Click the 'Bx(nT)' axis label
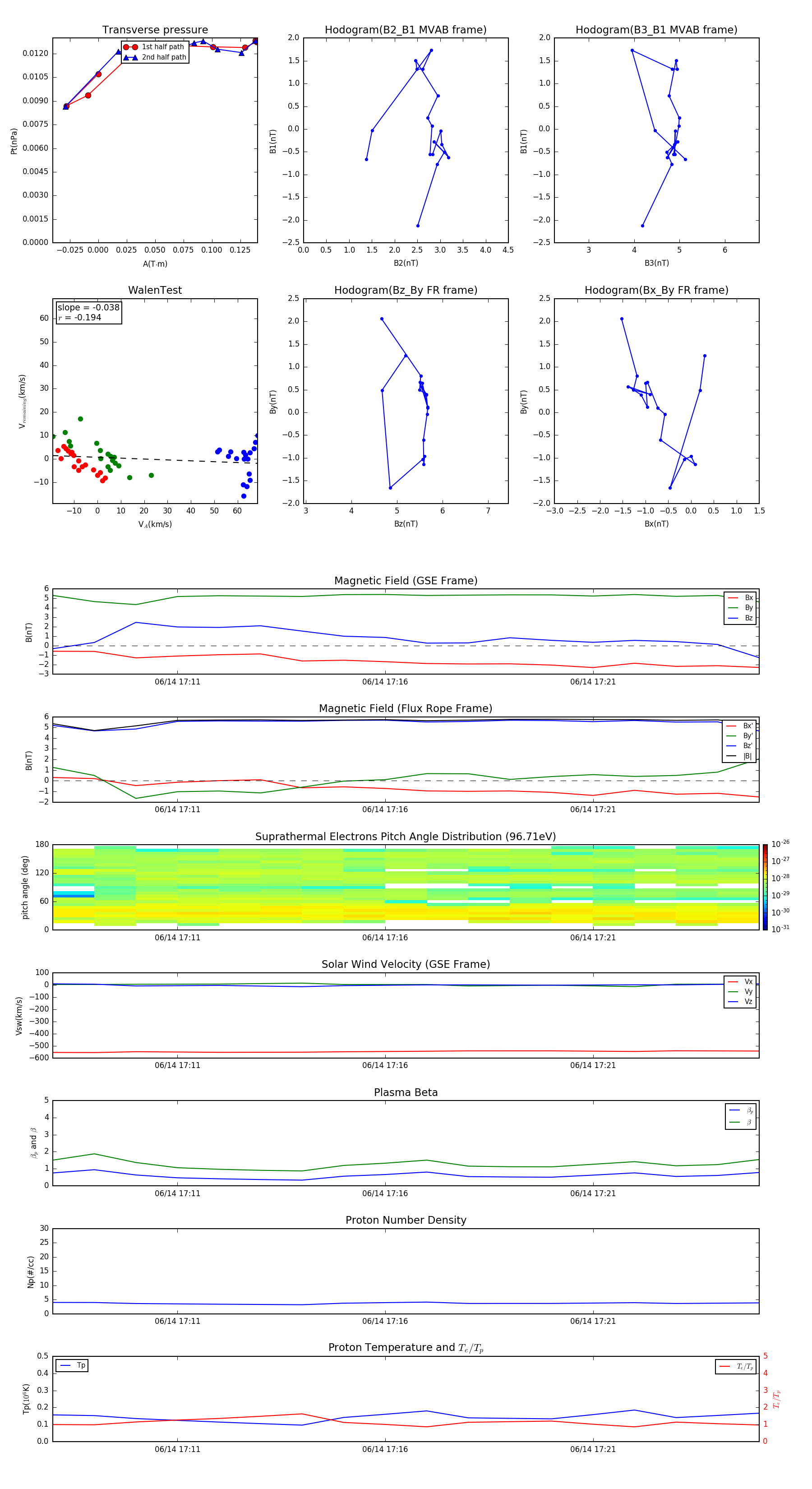The image size is (812, 1489). (x=656, y=524)
